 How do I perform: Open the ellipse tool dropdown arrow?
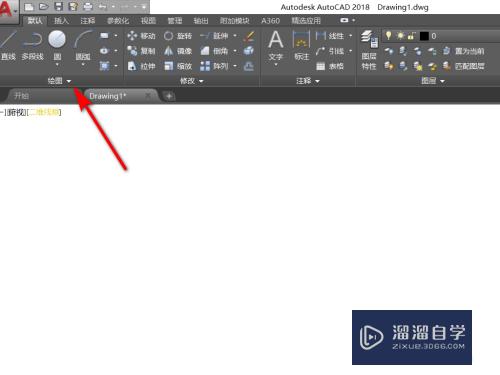tap(116, 51)
